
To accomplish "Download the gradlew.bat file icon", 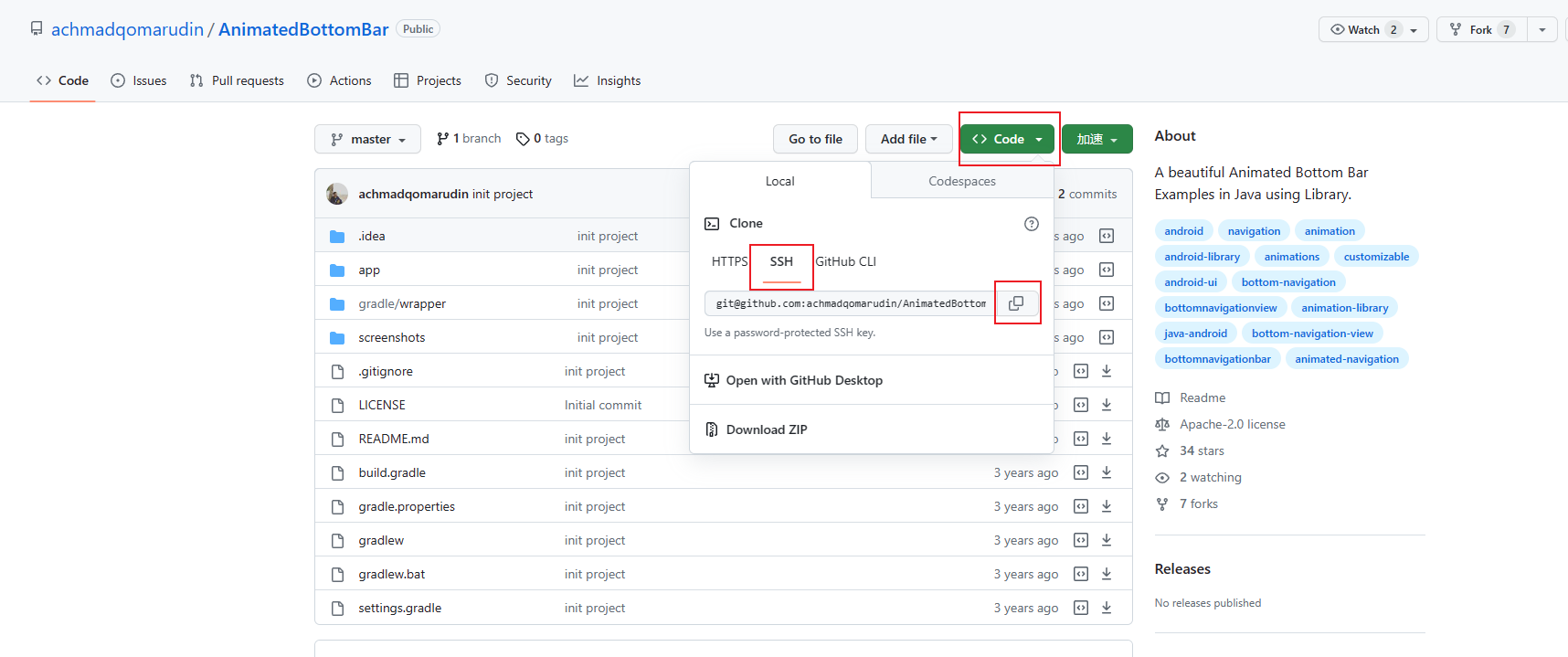I will (x=1107, y=574).
